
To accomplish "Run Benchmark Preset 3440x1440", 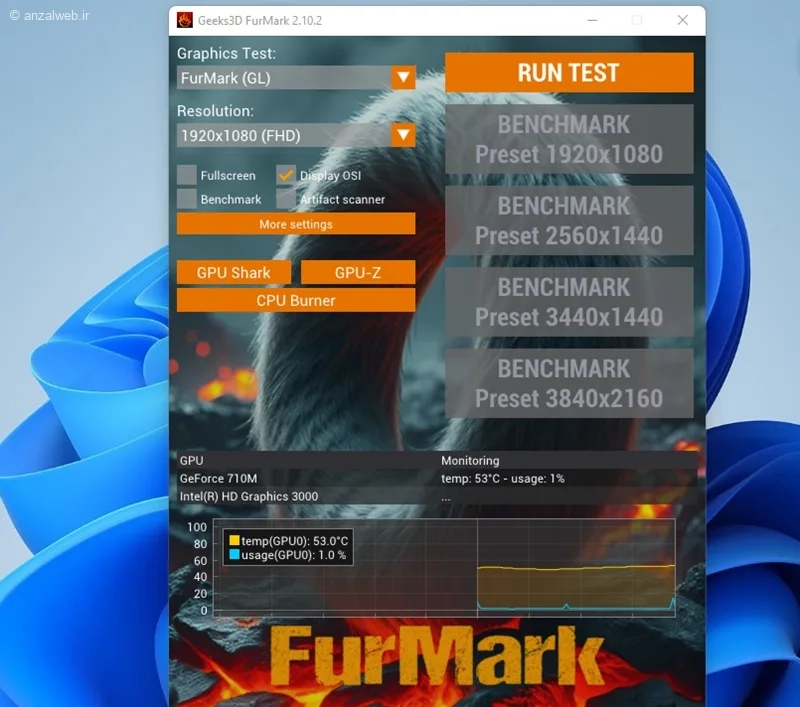I will [569, 302].
